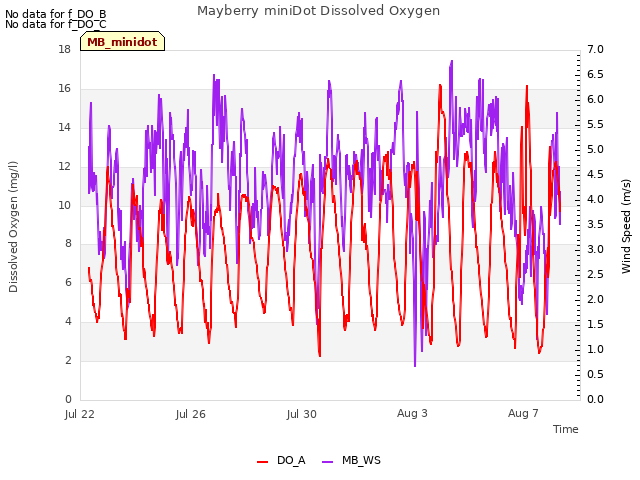
Task: Click the chart title Mayberry miniDot Dissolved Oxygen
Action: (318, 11)
